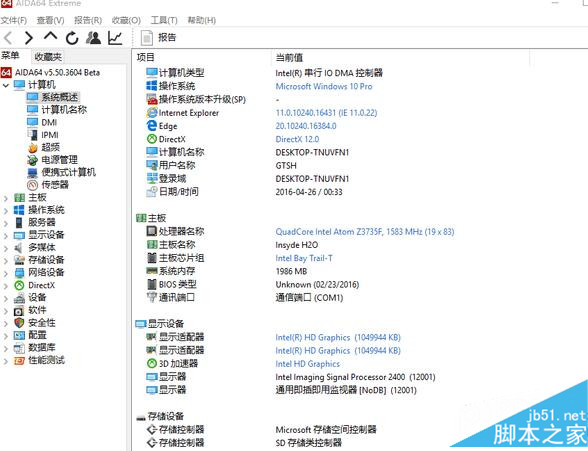Viewport: 588px width, 451px height.
Task: Collapse the 计算机 tree node
Action: [x=6, y=85]
